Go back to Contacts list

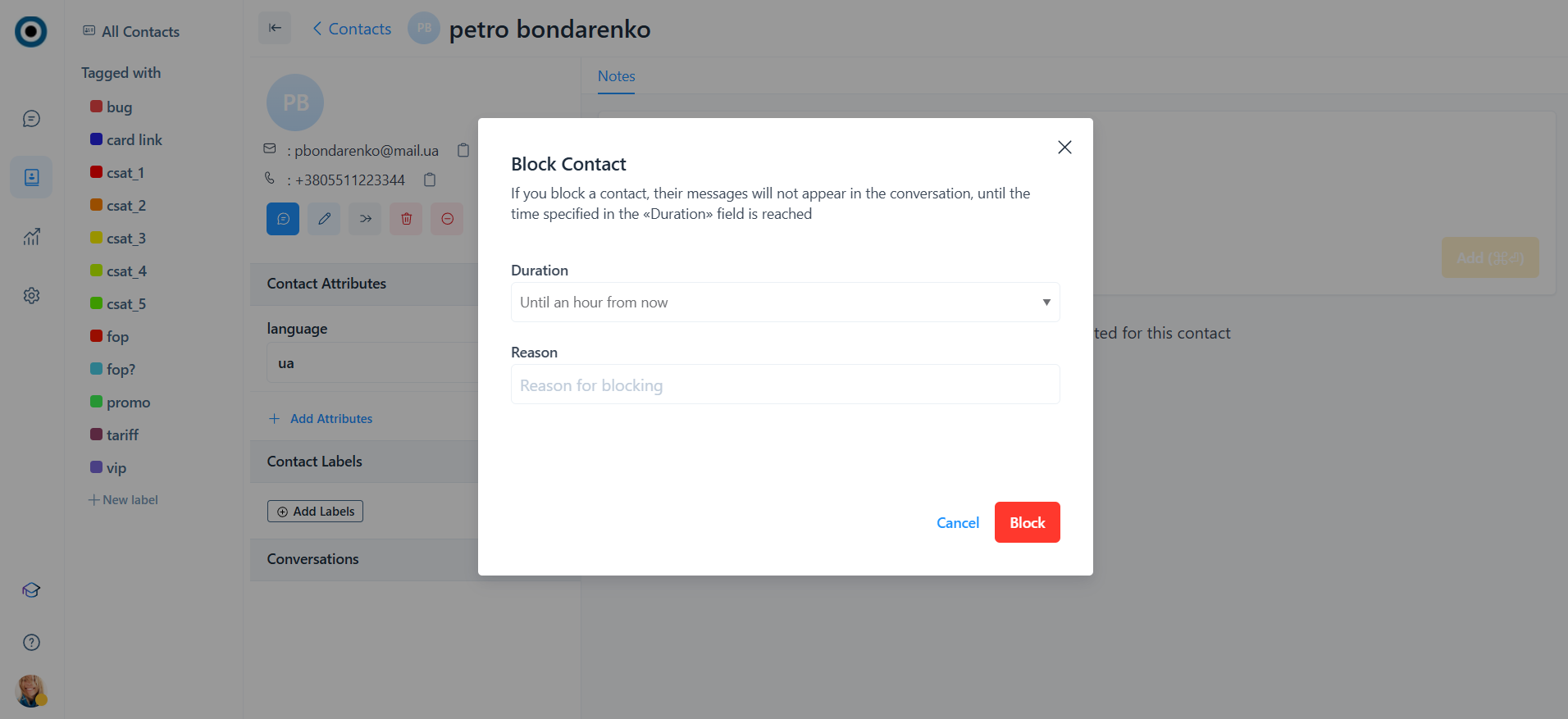[352, 30]
